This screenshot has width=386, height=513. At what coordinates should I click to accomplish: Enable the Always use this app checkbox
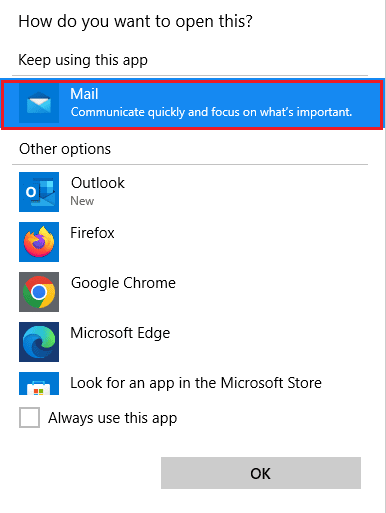coord(29,417)
